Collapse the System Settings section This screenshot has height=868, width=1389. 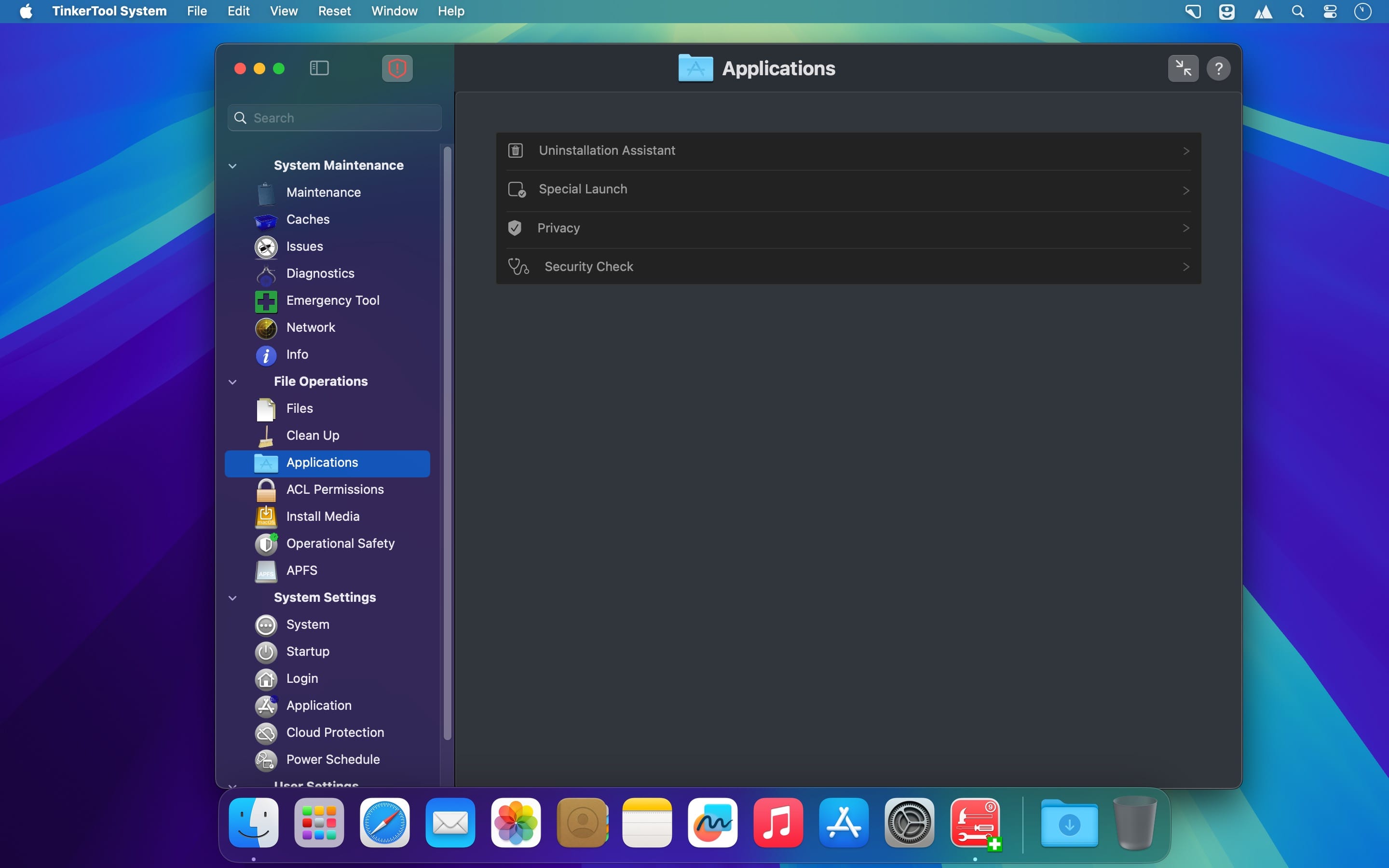point(232,597)
